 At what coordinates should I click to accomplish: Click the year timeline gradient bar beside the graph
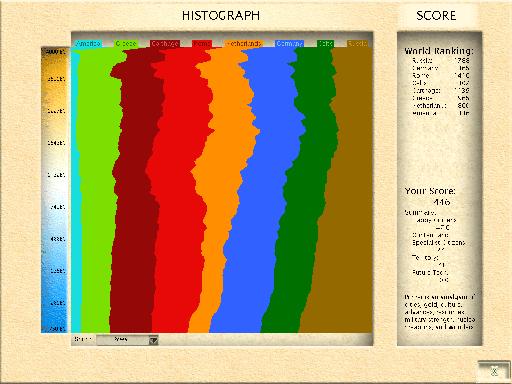55,190
